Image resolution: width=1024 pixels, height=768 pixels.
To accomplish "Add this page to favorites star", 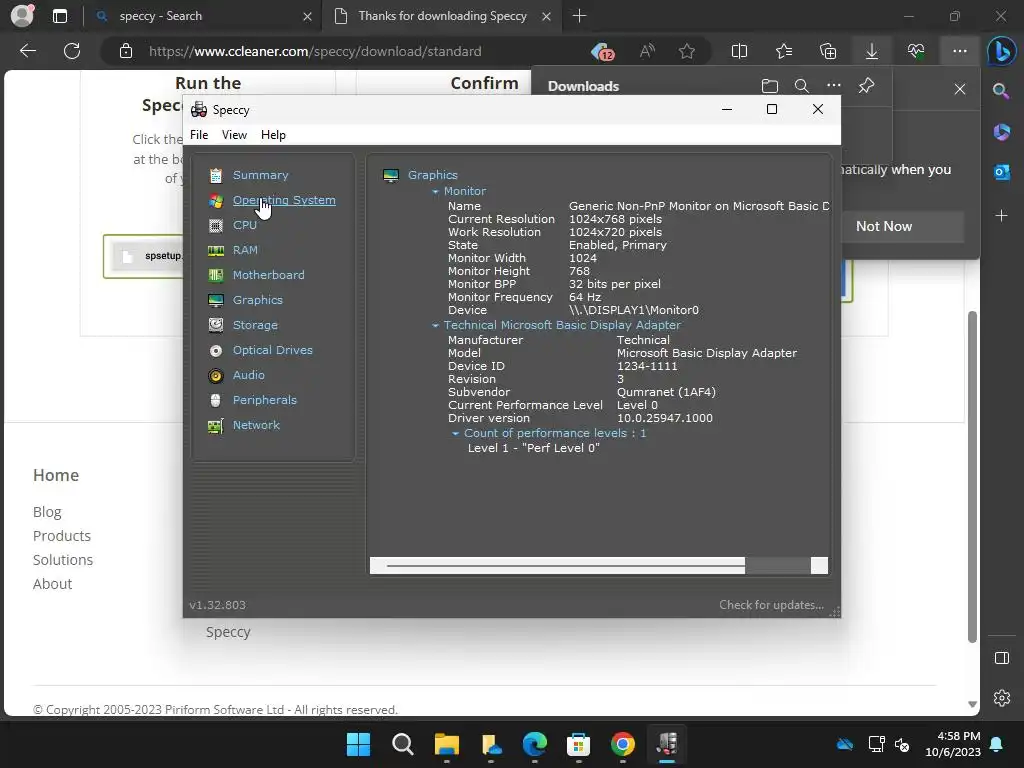I will pos(686,51).
